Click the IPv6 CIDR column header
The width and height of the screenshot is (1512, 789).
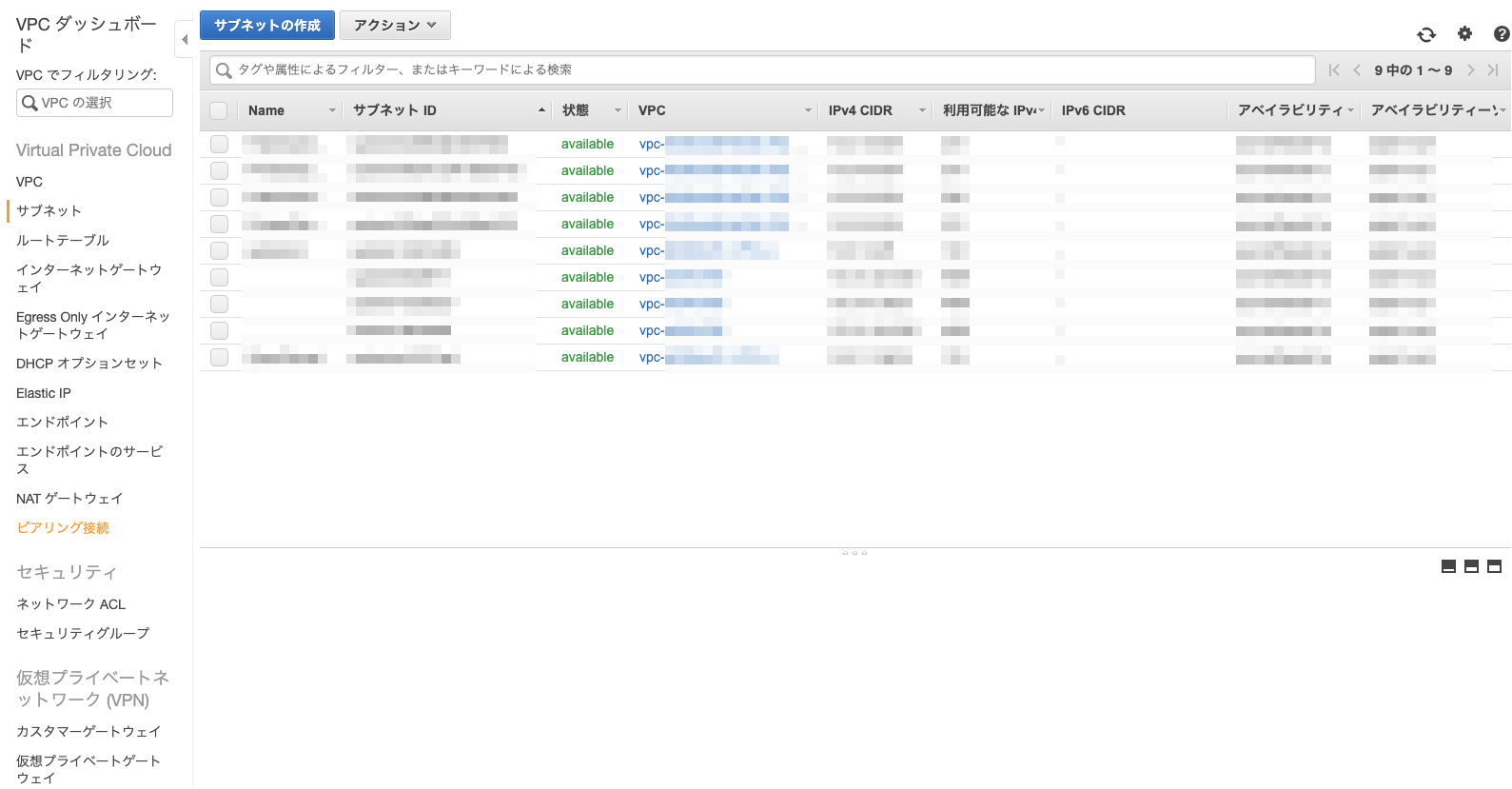coord(1093,110)
